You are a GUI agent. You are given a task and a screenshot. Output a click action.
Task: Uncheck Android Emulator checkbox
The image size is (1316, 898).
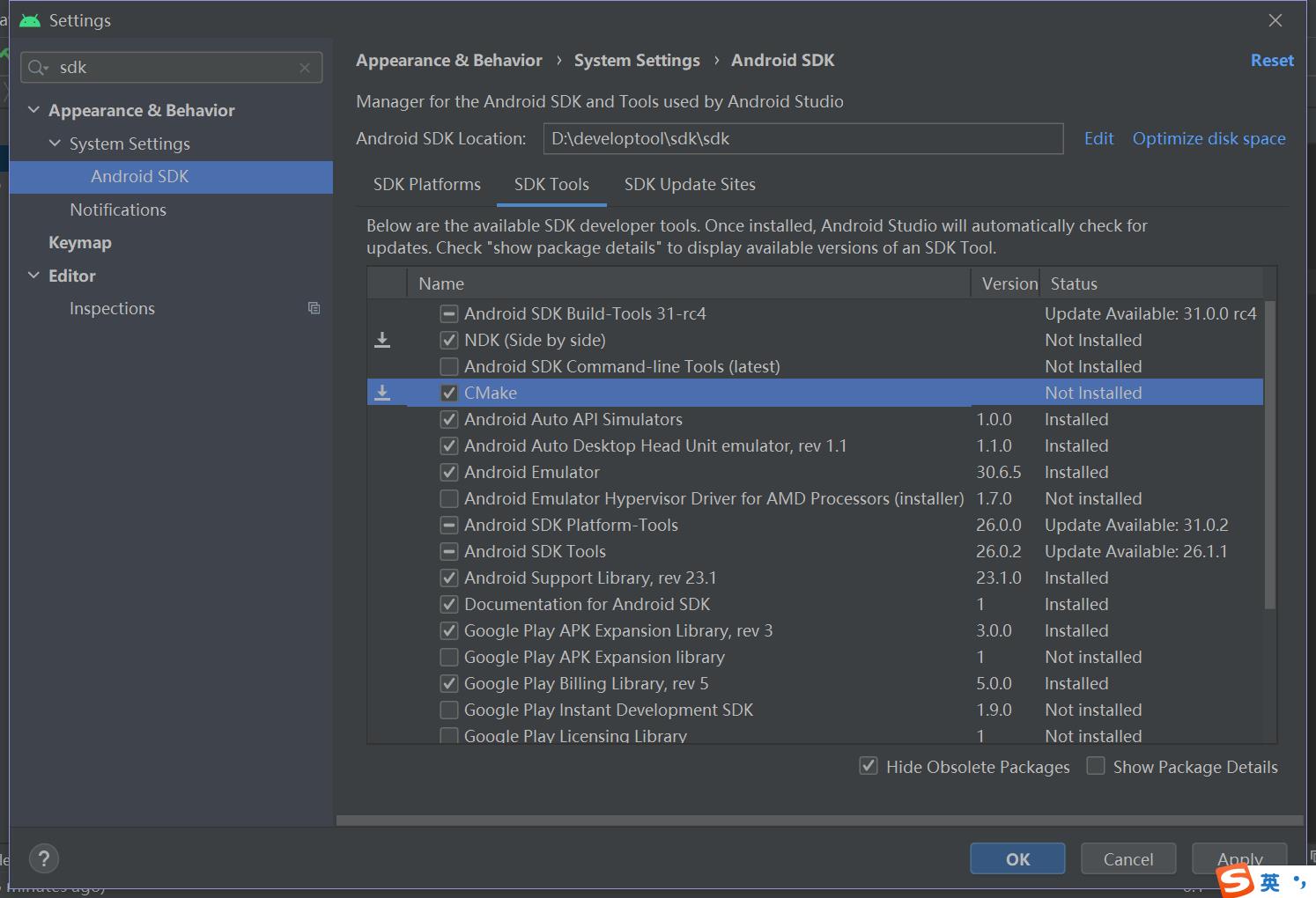(x=449, y=472)
